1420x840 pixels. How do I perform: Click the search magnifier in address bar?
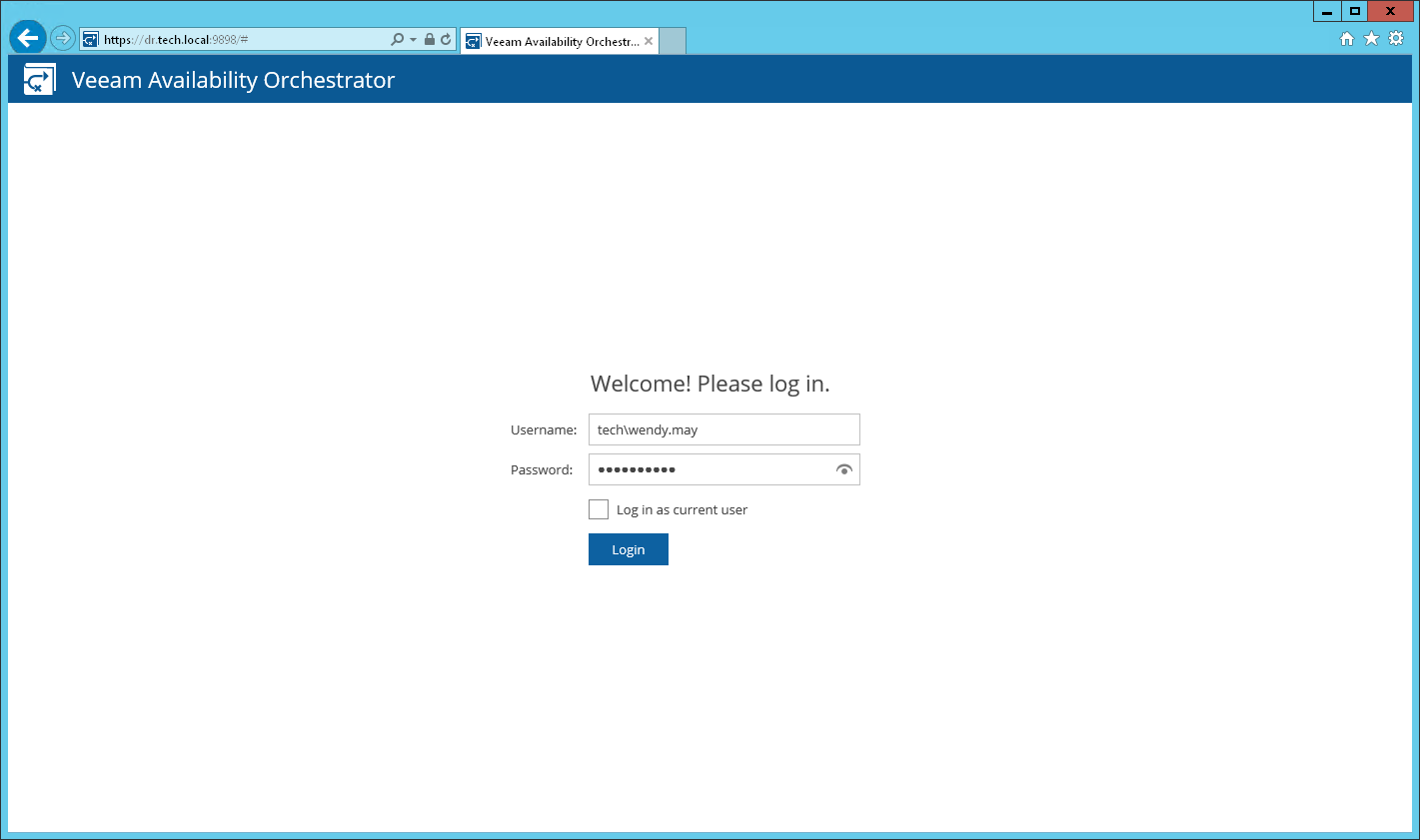click(398, 40)
